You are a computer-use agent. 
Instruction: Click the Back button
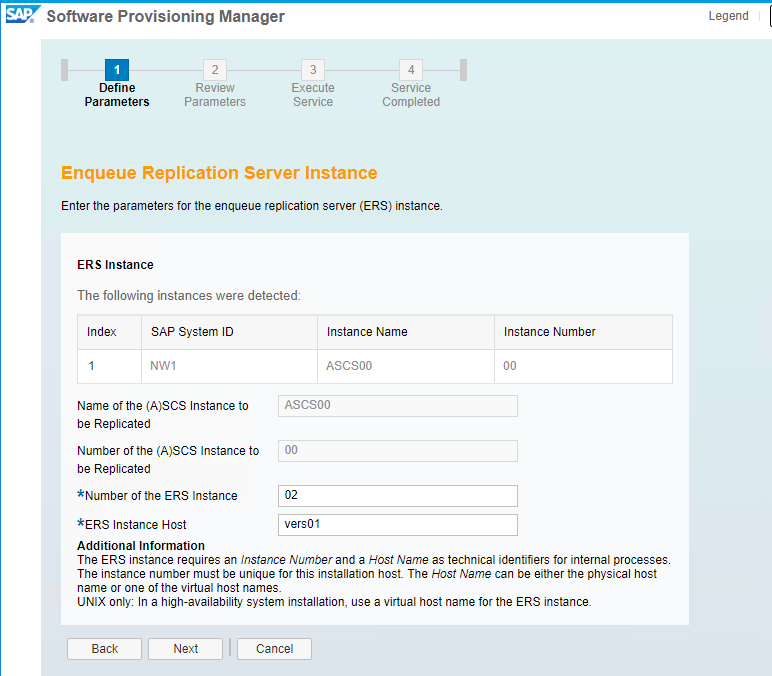(x=104, y=649)
